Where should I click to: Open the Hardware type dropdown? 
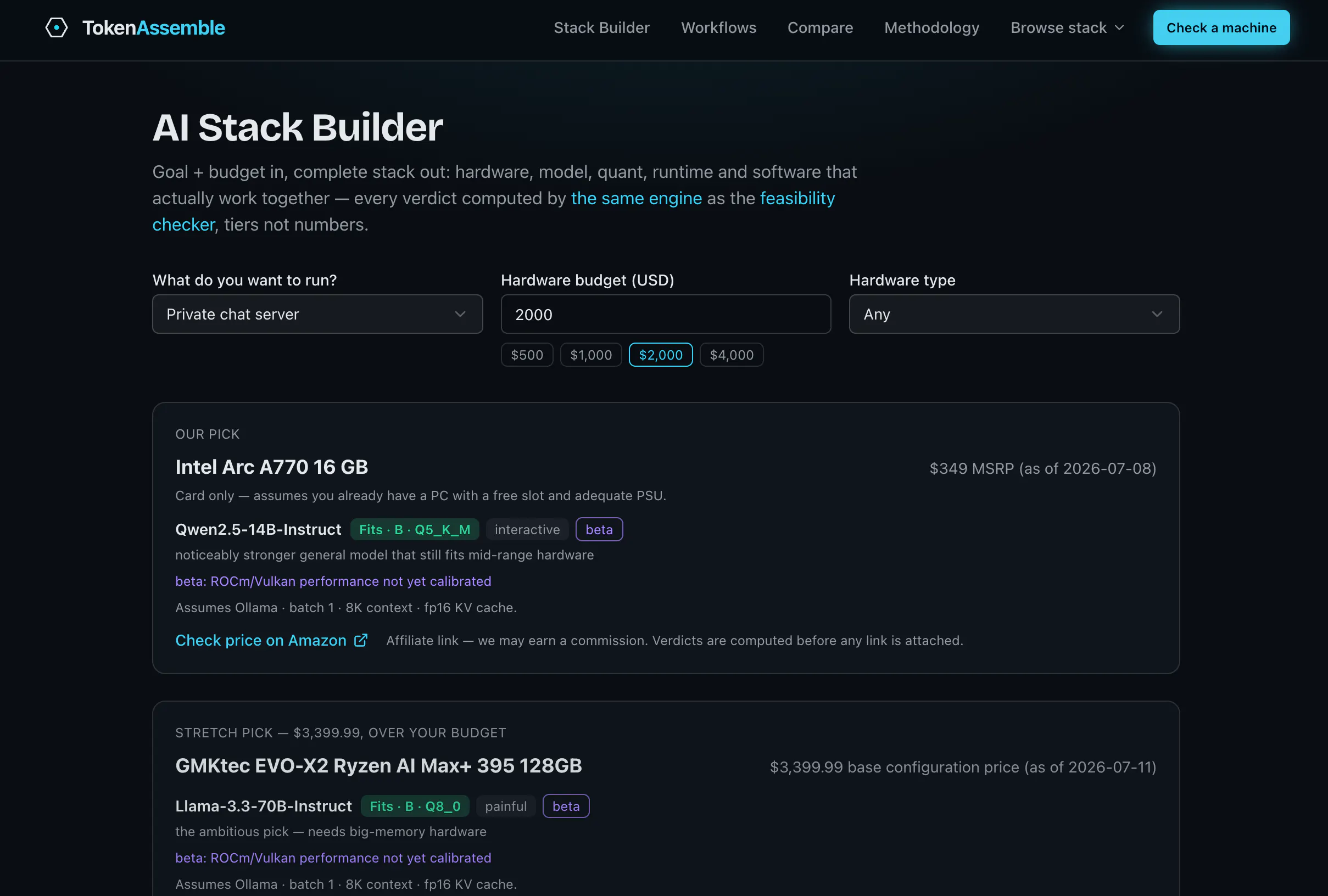coord(1014,314)
